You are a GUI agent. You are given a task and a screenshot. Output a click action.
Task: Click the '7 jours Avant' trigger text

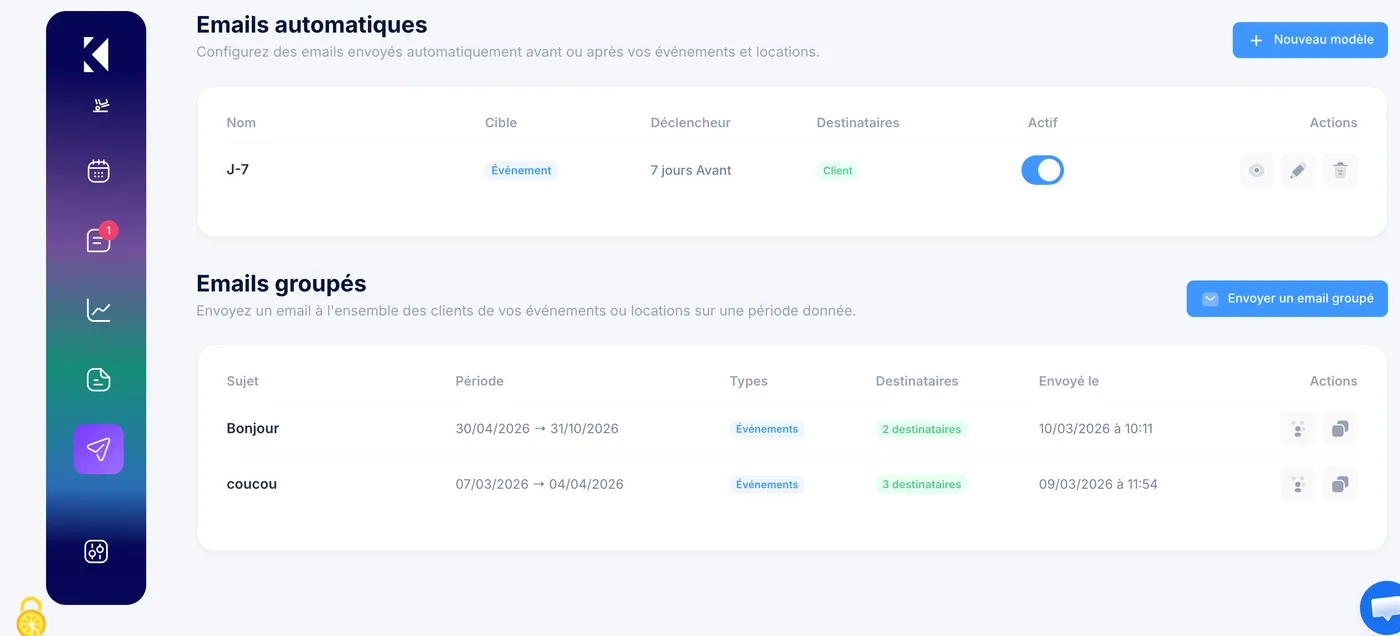[x=691, y=170]
